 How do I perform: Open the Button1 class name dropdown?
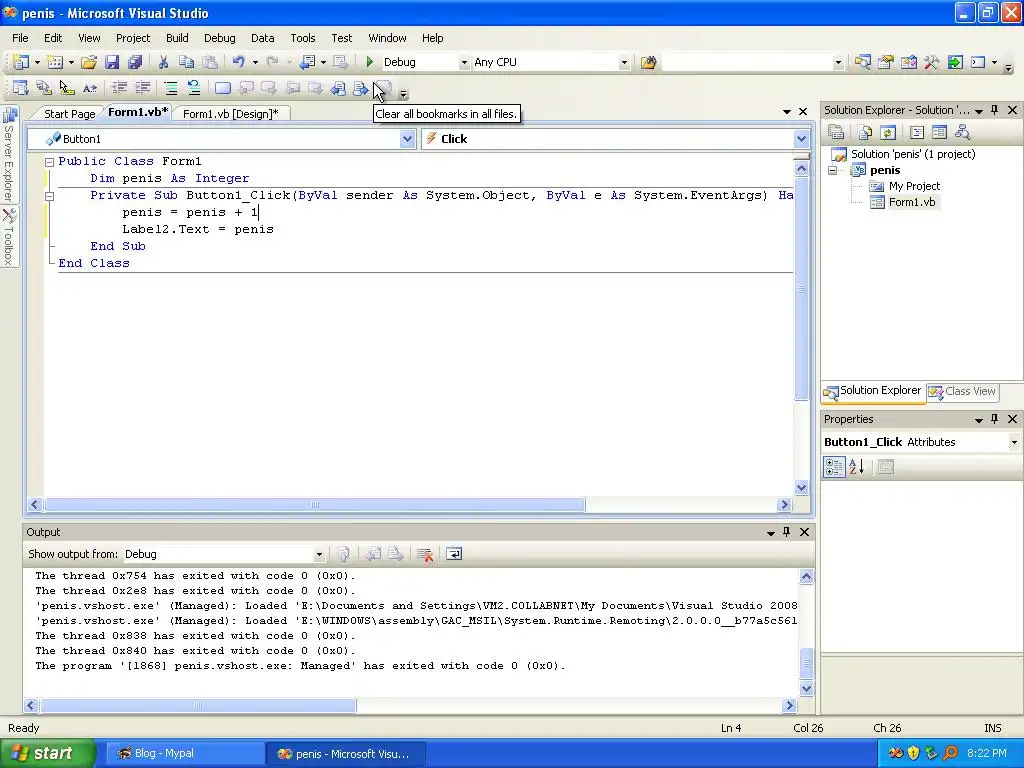407,139
